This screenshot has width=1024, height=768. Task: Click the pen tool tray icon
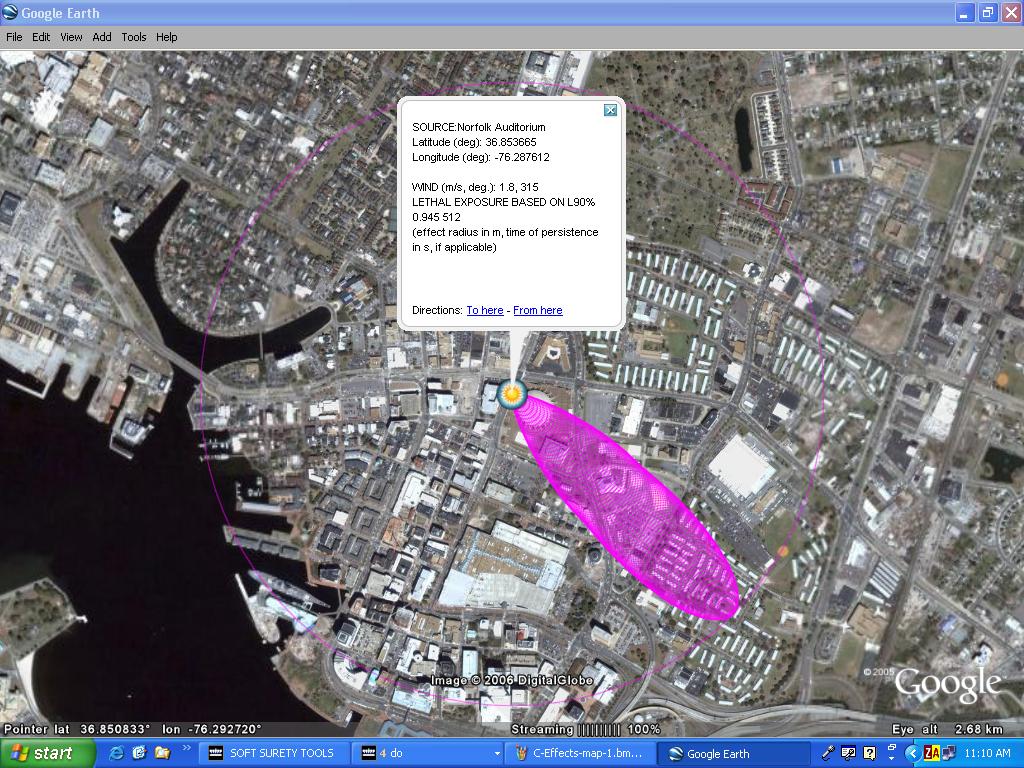pos(828,753)
